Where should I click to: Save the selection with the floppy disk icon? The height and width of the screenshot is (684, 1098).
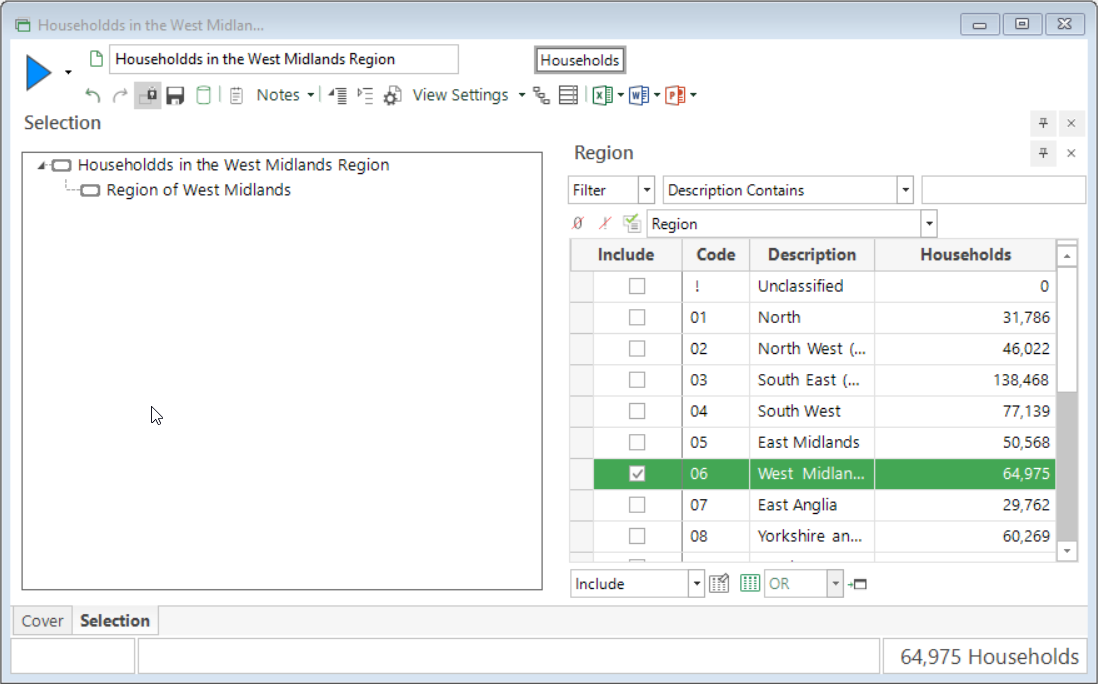(175, 95)
